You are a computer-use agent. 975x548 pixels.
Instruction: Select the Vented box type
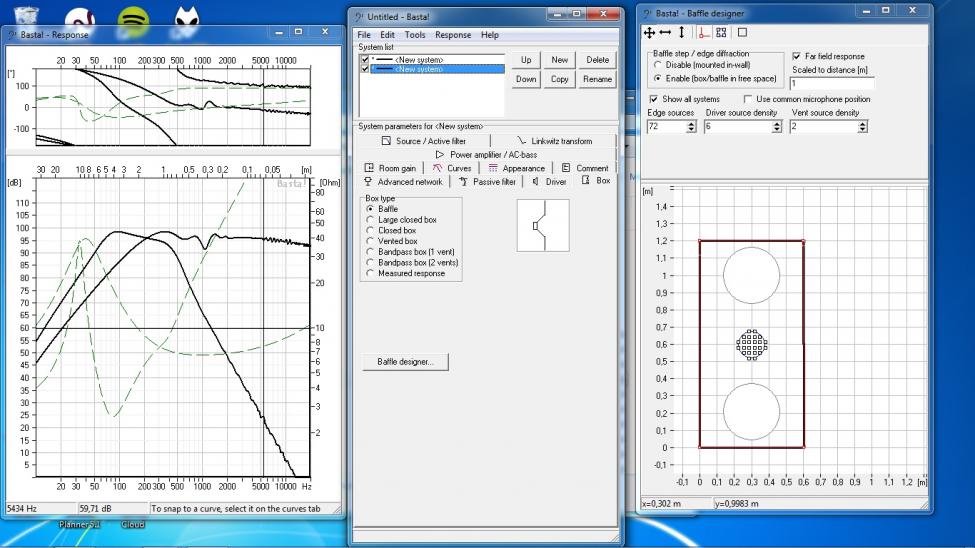pos(370,241)
